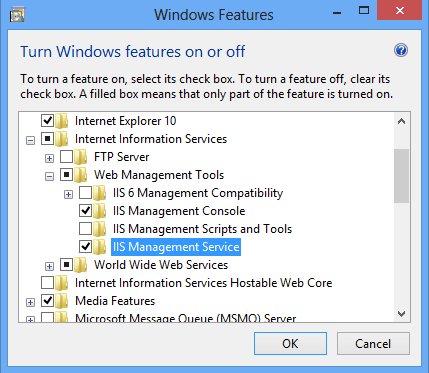429x373 pixels.
Task: Uncheck the Media Features checkbox
Action: click(47, 300)
